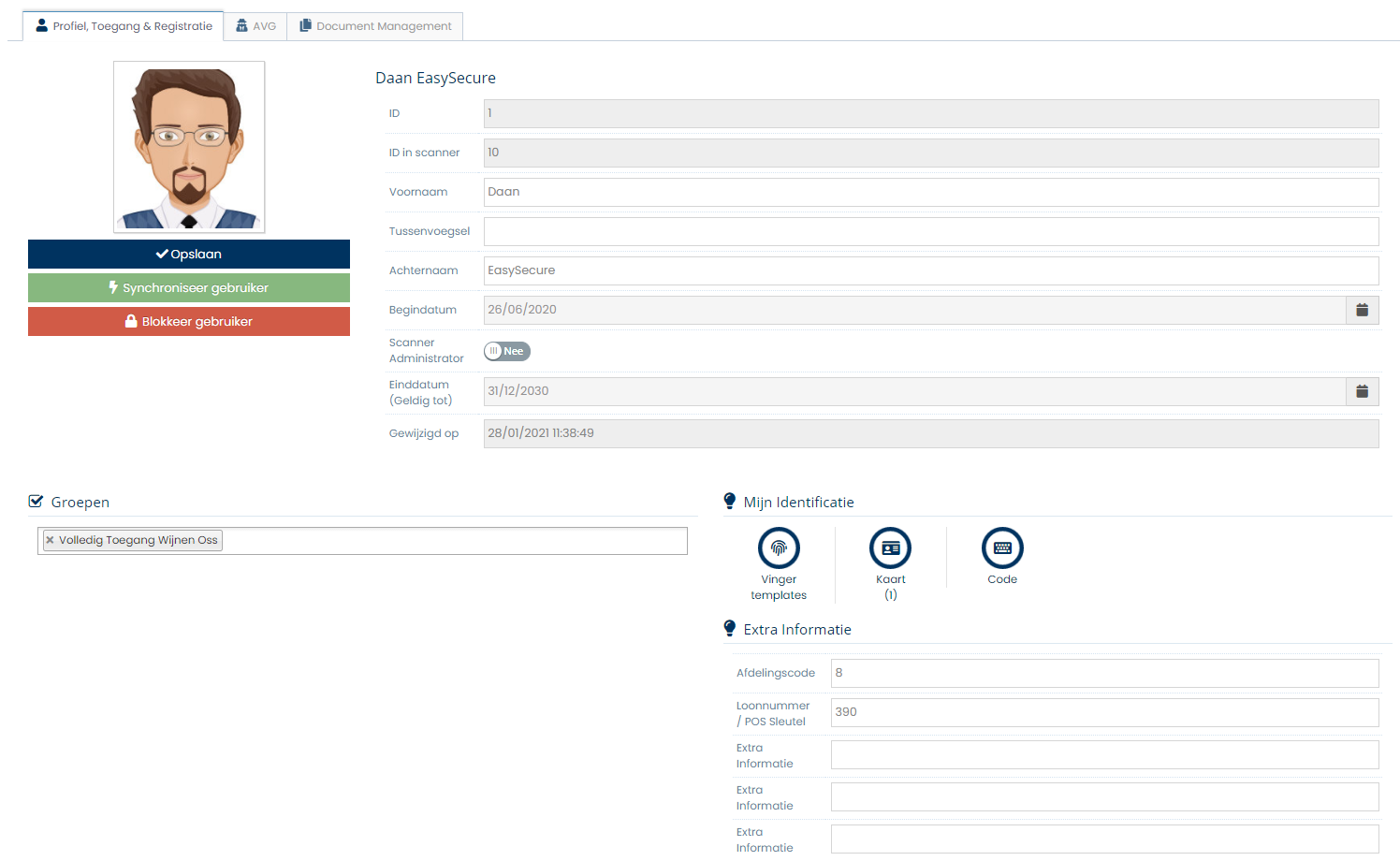Open the Begindatum calendar picker

(1363, 310)
